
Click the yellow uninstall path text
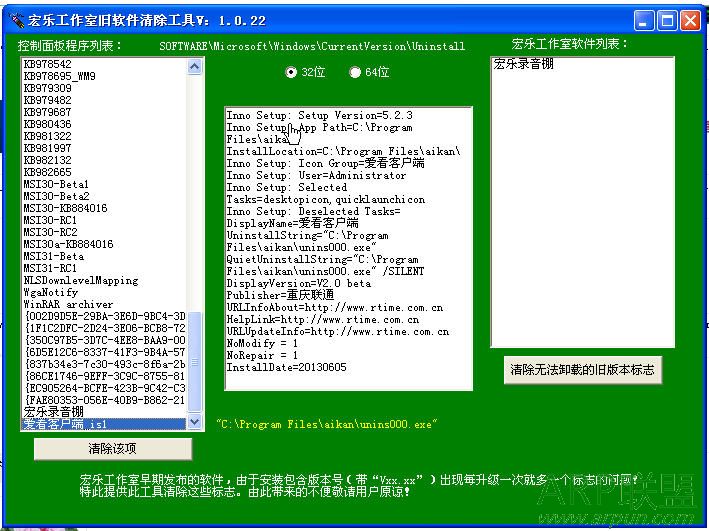326,424
